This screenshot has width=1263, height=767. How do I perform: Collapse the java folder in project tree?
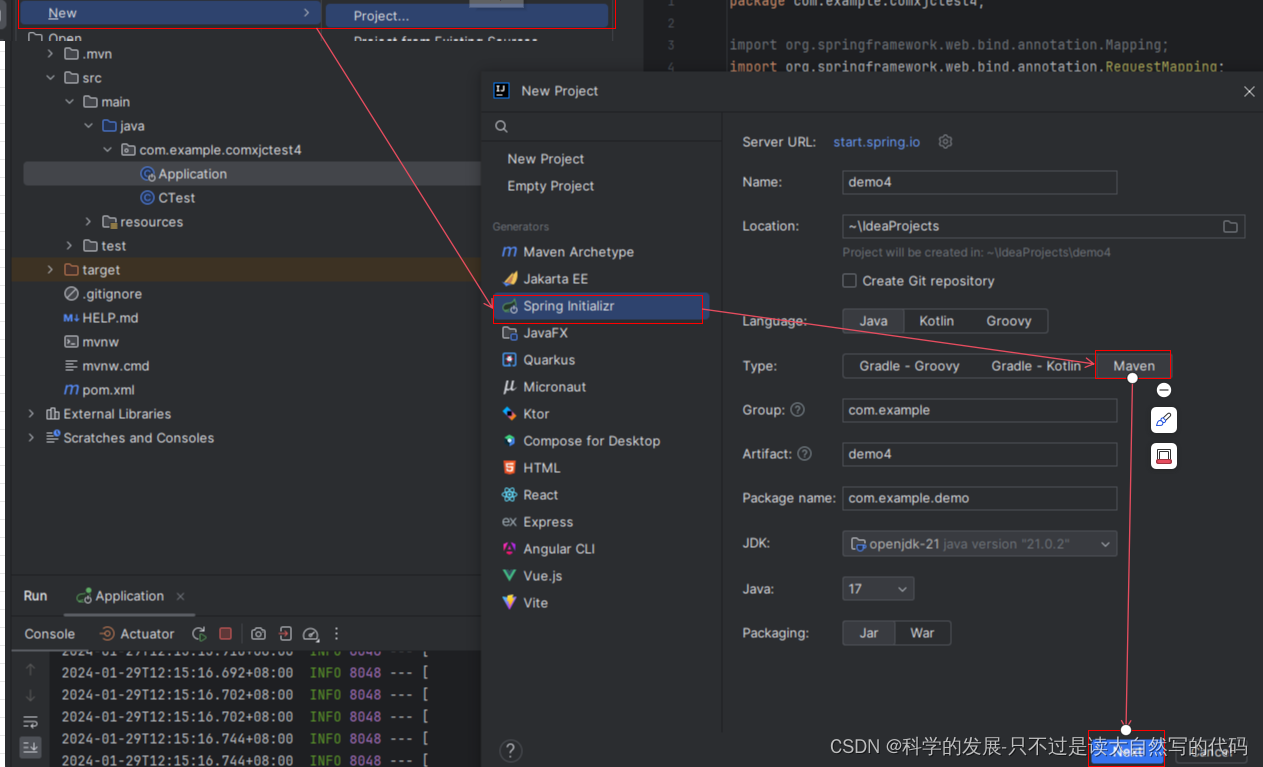click(89, 126)
